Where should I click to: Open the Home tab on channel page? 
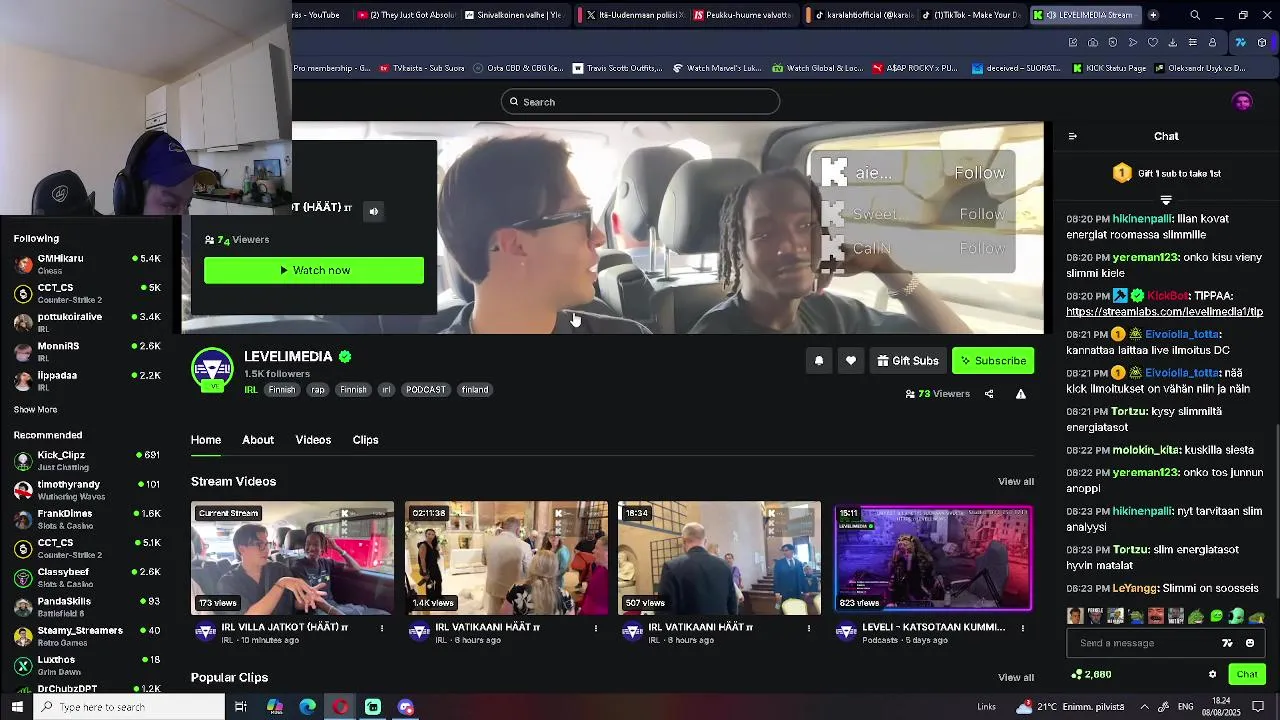pos(206,440)
